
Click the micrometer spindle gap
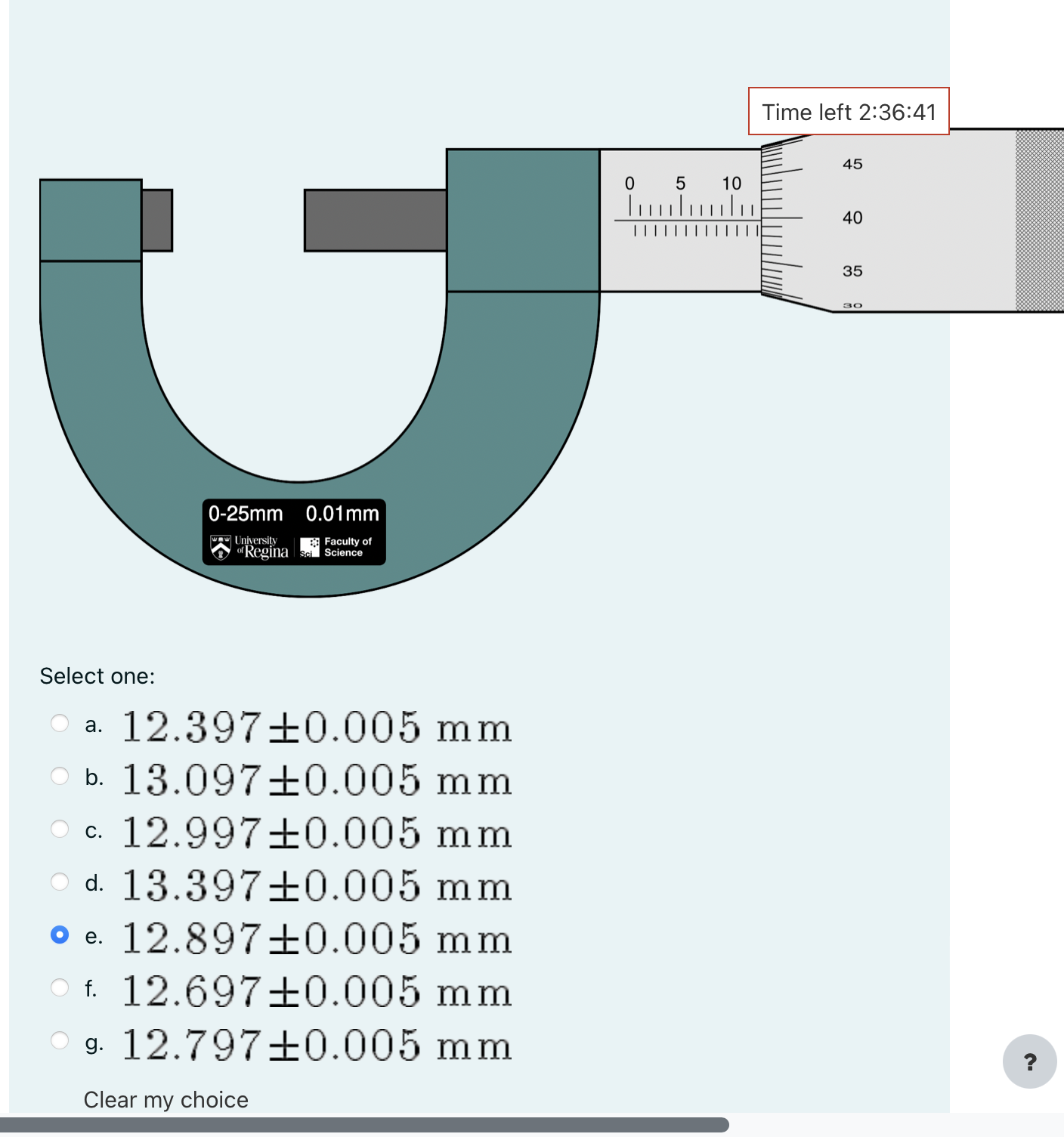click(238, 219)
